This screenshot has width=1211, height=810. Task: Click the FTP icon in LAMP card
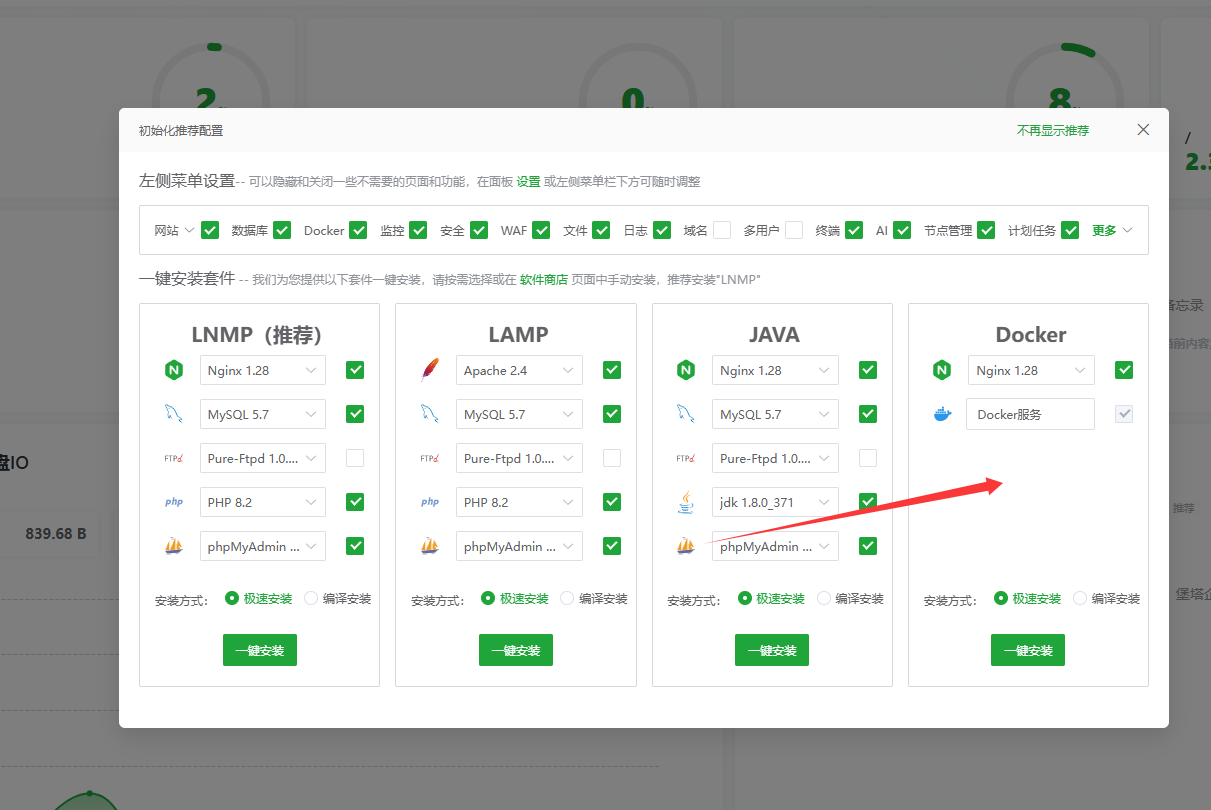(430, 458)
